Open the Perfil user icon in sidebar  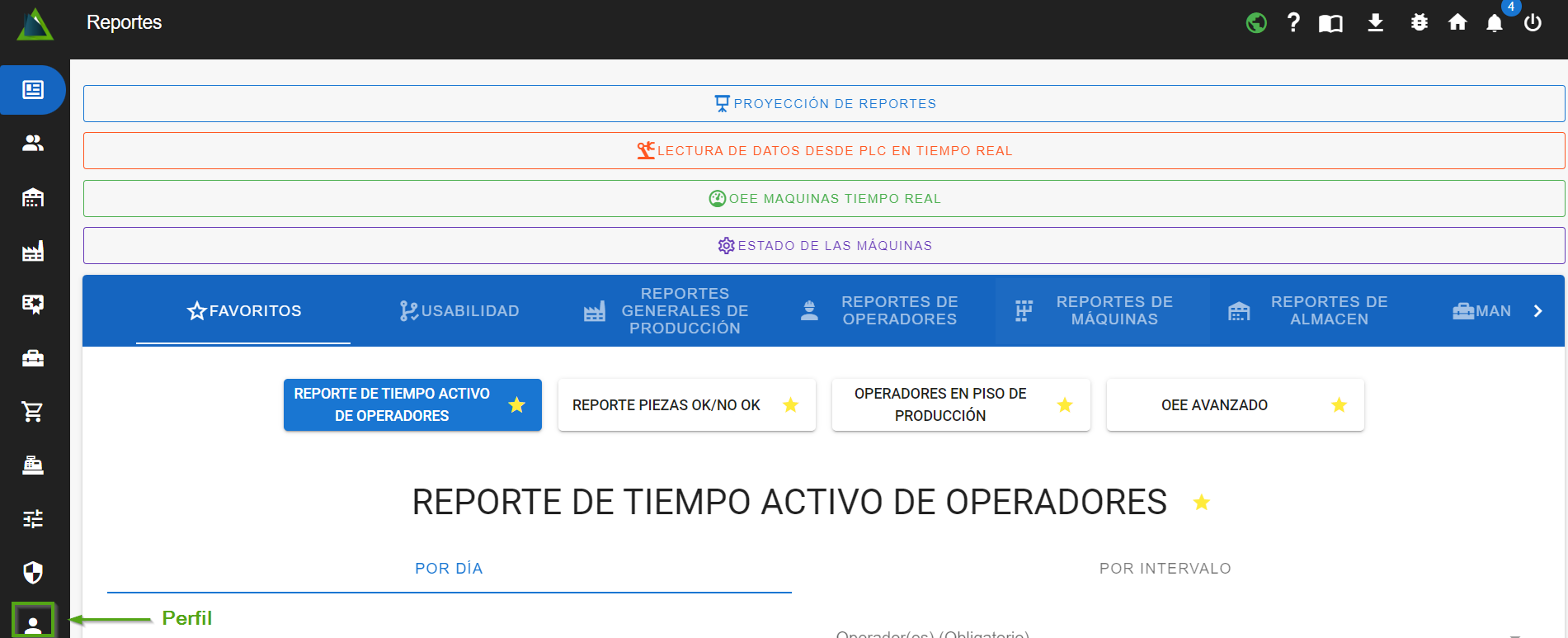[x=33, y=622]
